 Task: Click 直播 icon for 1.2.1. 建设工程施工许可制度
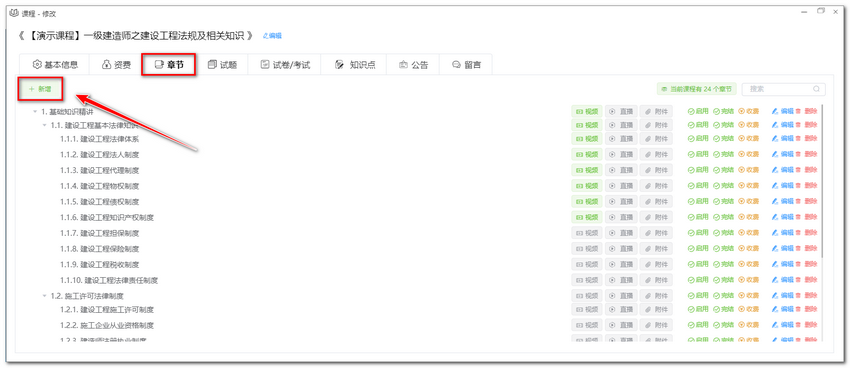[621, 310]
